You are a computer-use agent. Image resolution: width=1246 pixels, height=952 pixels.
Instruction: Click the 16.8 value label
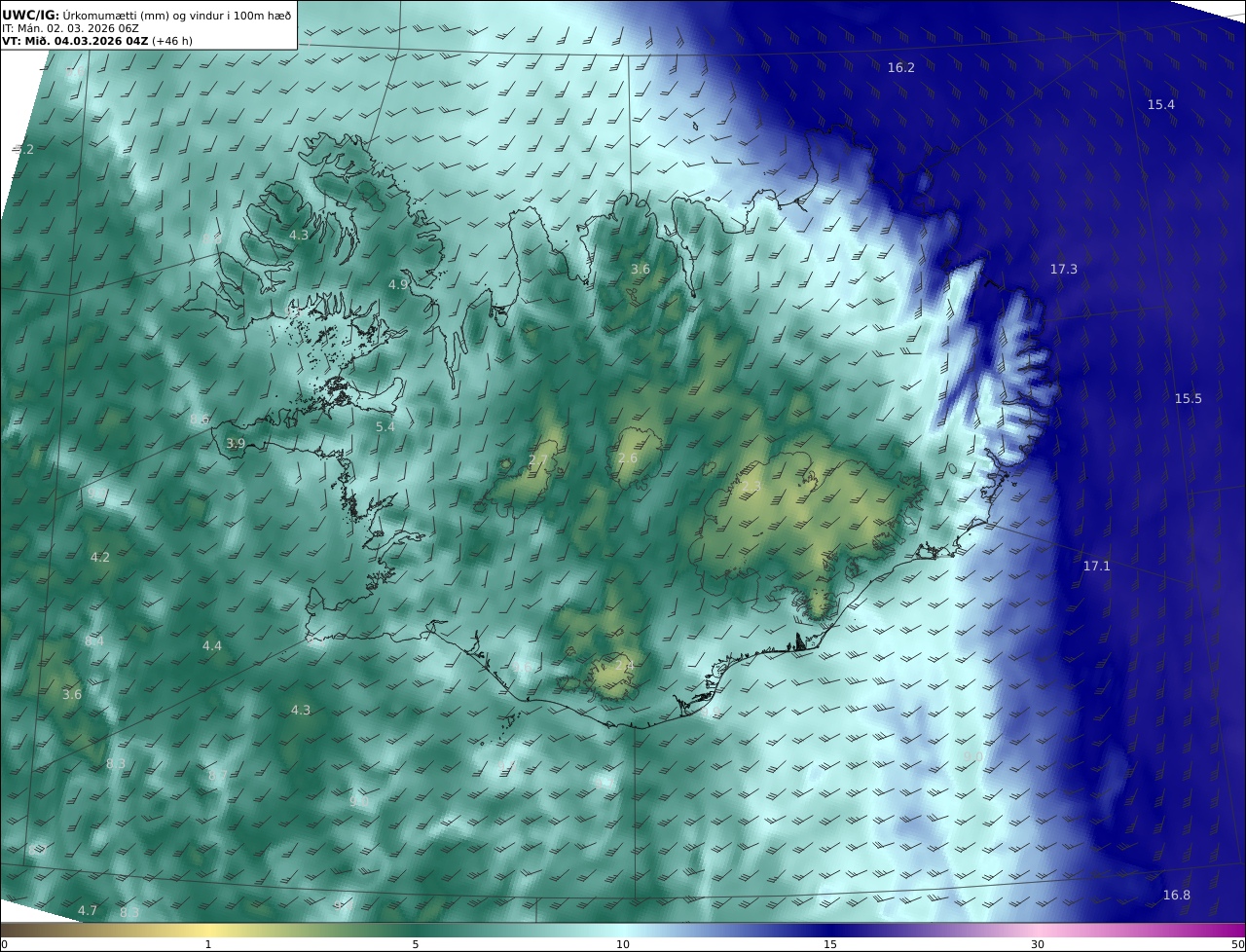coord(1176,896)
